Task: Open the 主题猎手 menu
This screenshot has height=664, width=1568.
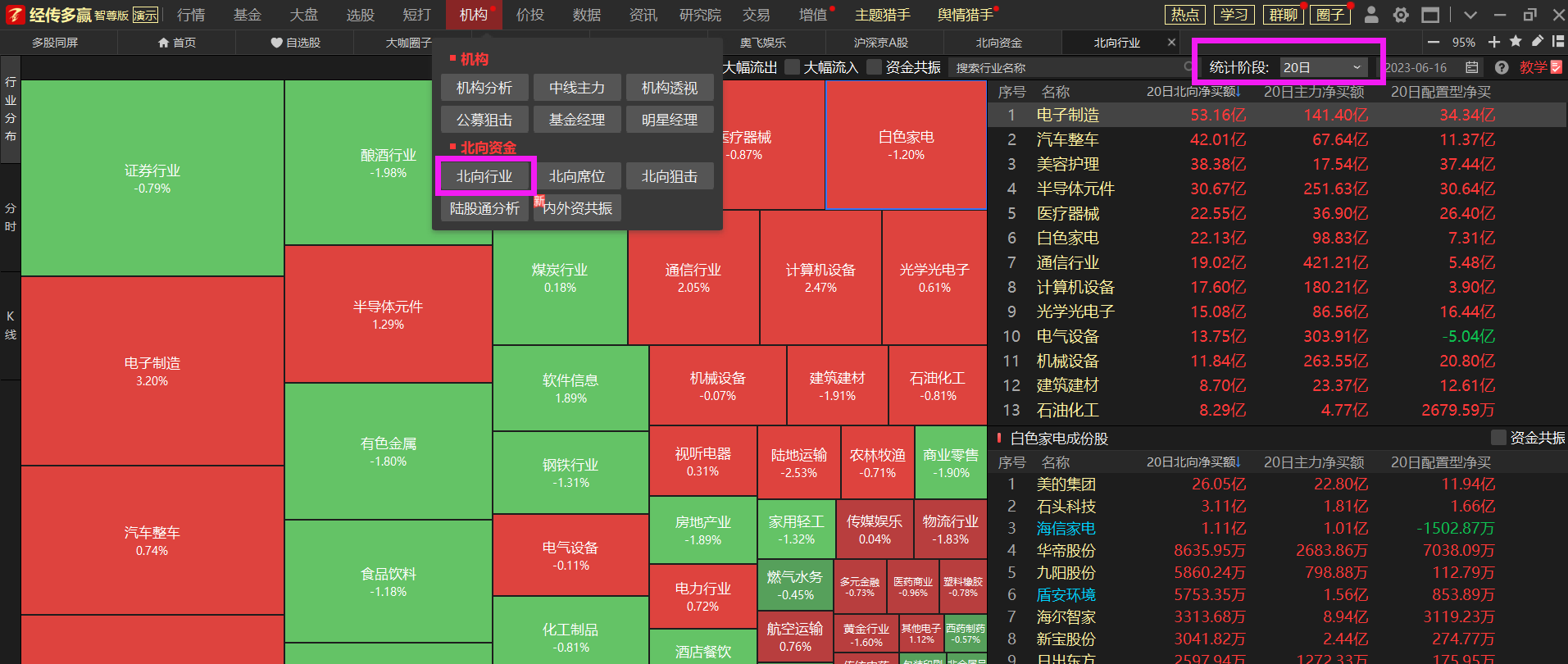Action: (883, 15)
